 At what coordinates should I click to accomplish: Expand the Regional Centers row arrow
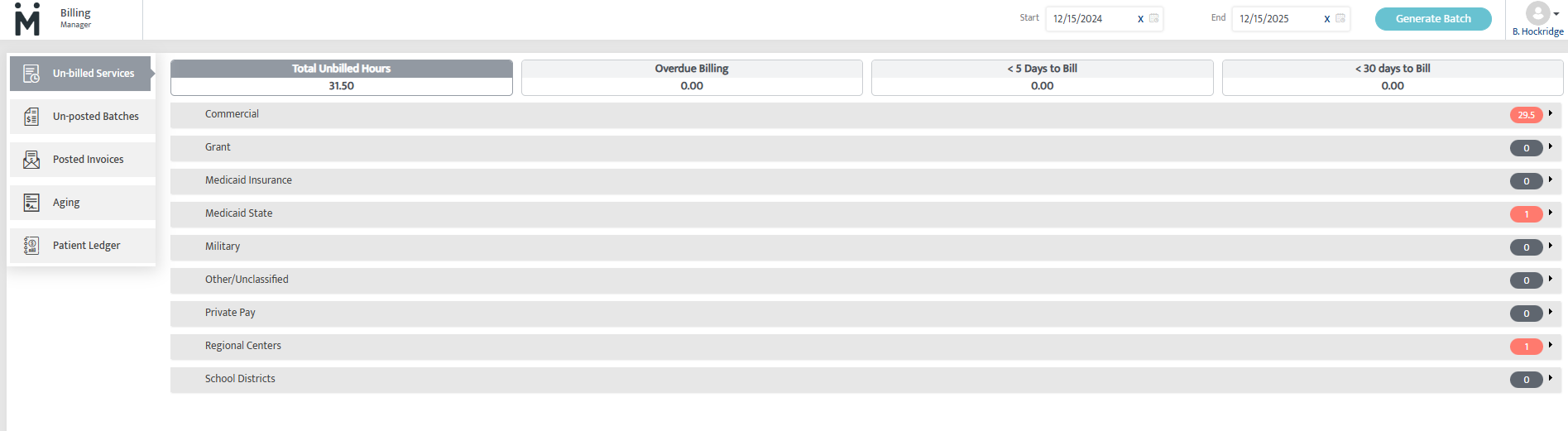point(1550,345)
